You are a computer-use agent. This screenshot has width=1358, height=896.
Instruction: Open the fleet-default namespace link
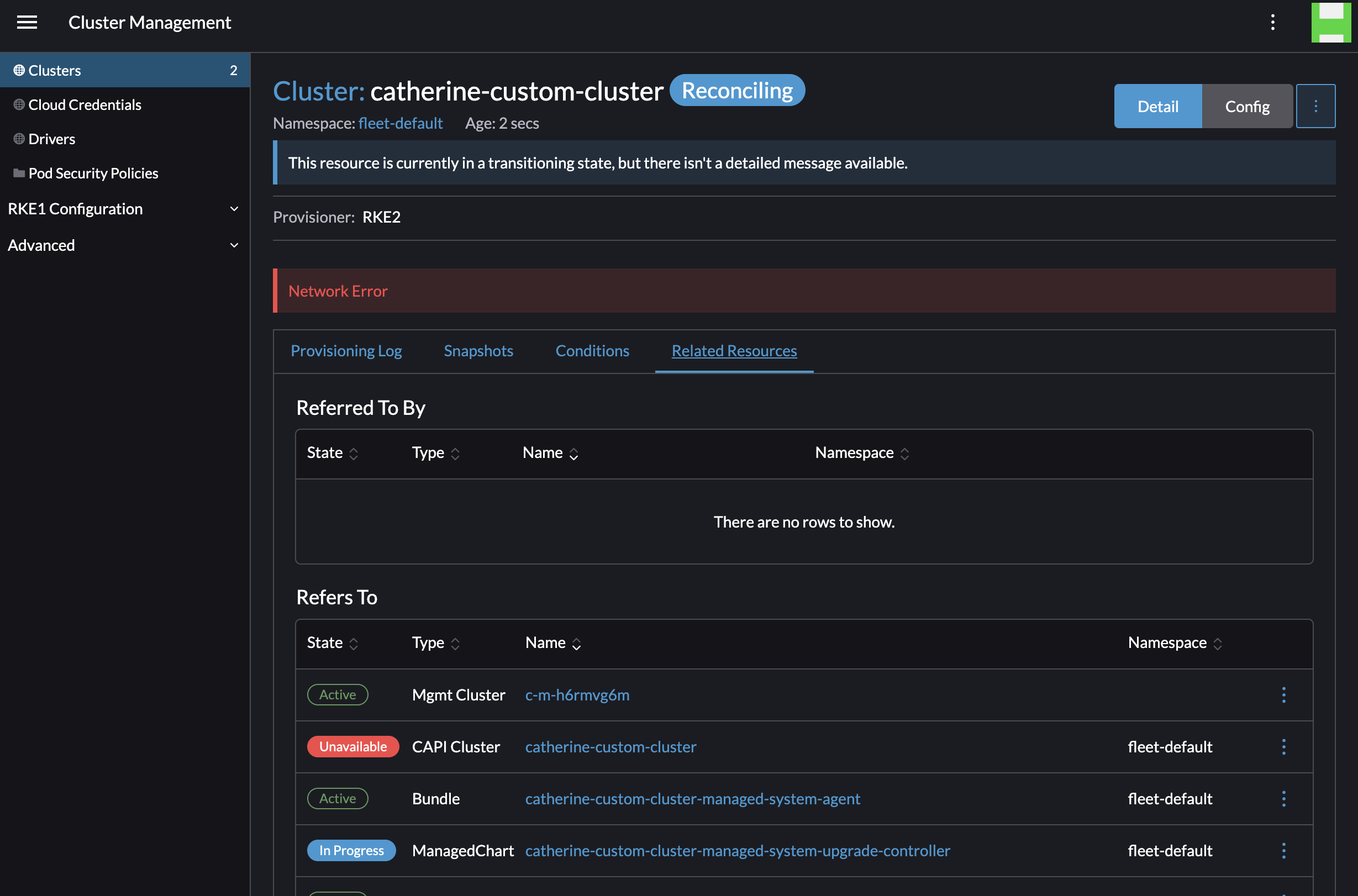tap(400, 123)
